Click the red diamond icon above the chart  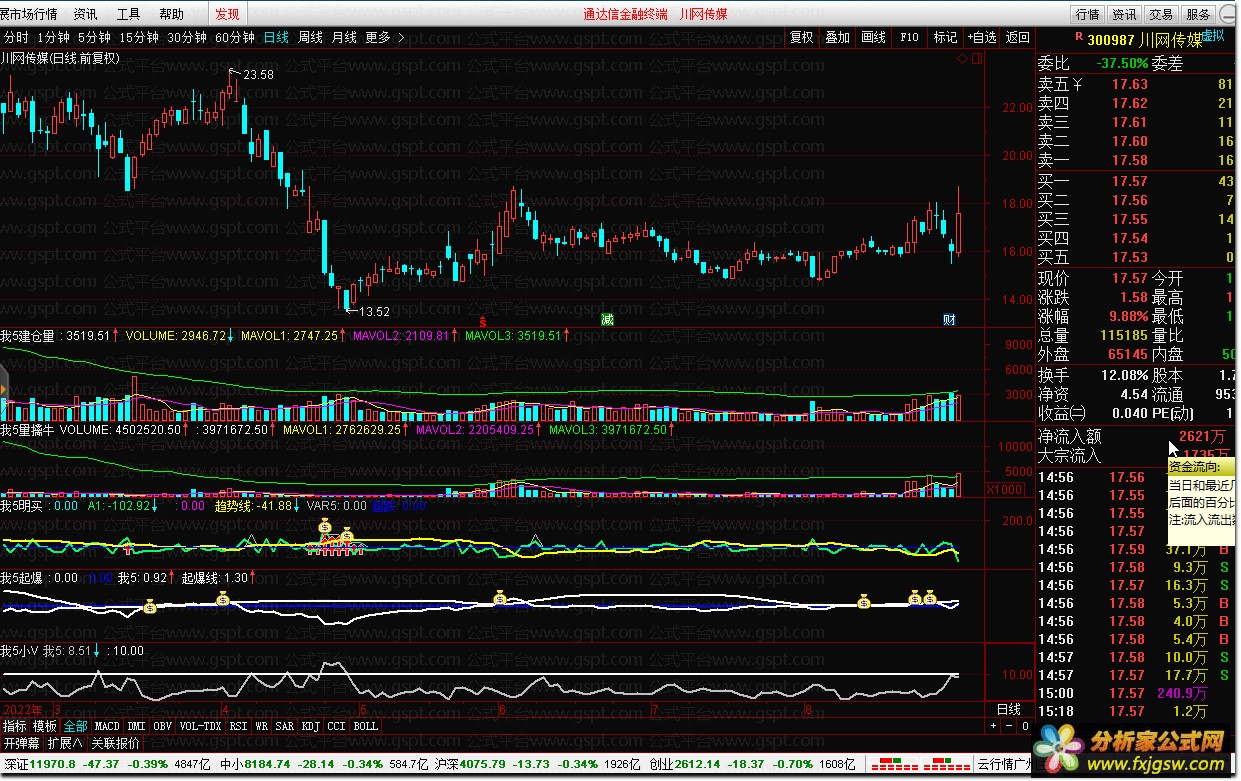(x=963, y=58)
